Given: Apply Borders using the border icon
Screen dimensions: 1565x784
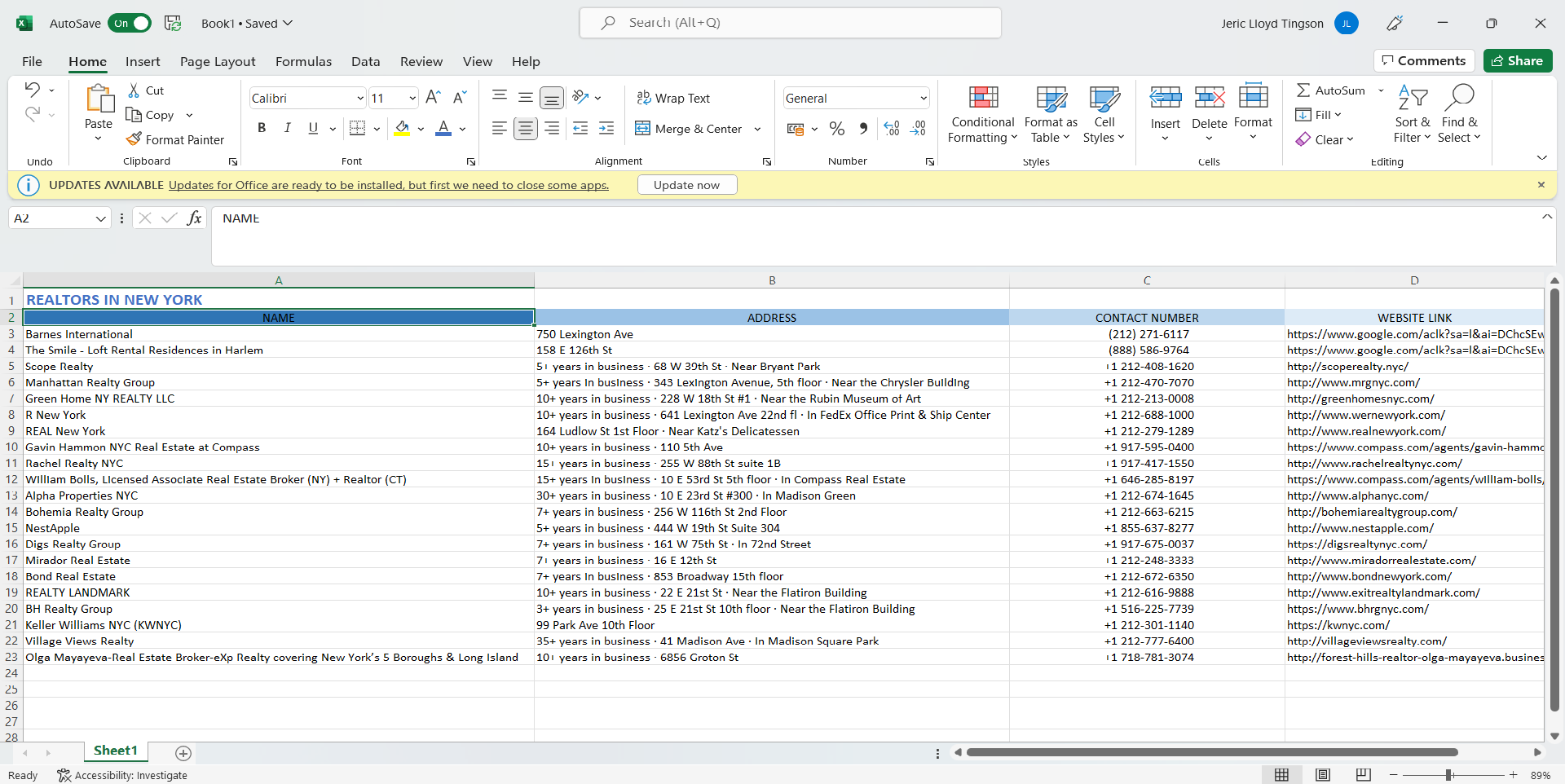Looking at the screenshot, I should click(357, 128).
